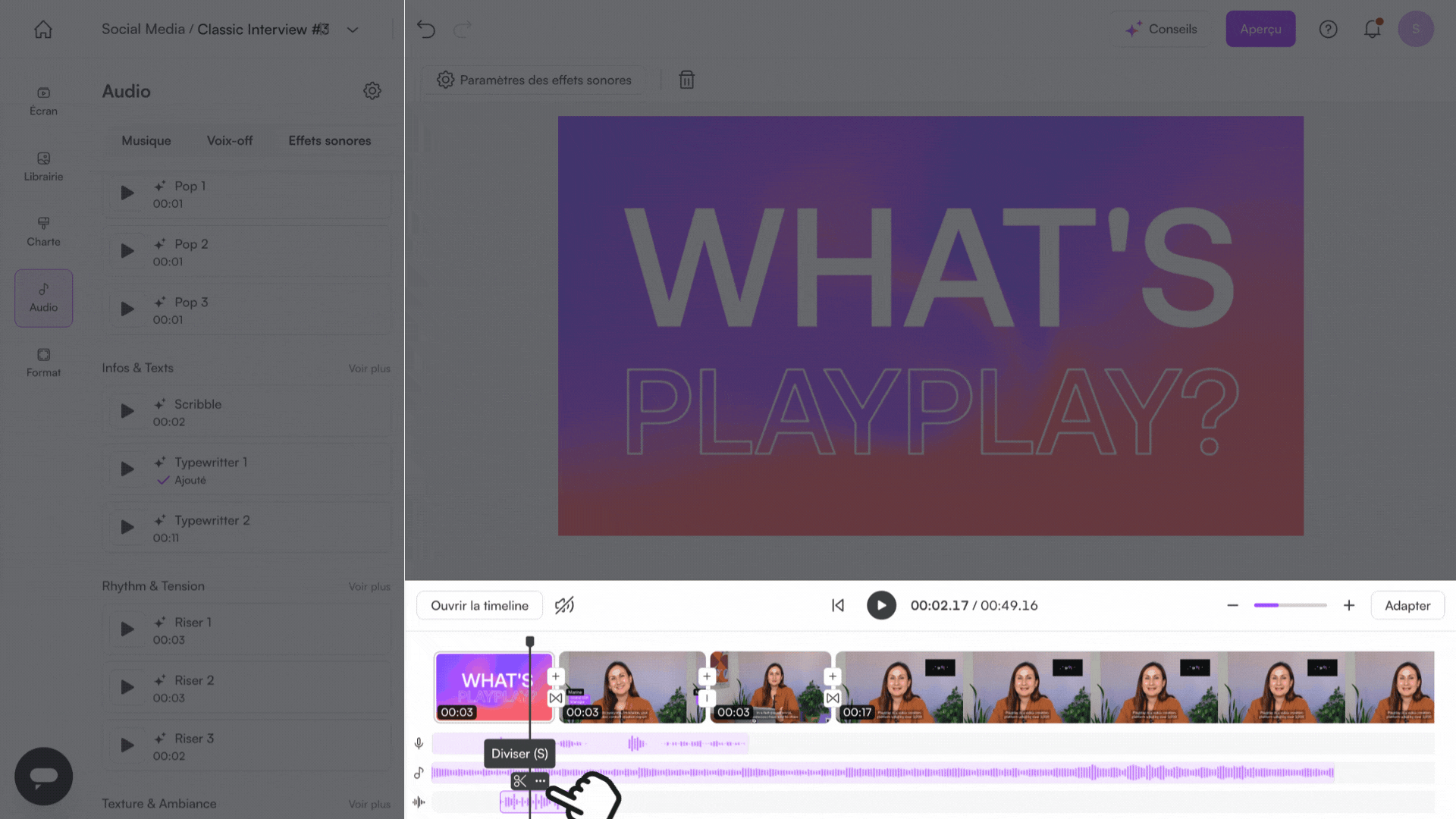This screenshot has width=1456, height=819.
Task: Click the Aperçu preview button
Action: (x=1260, y=30)
